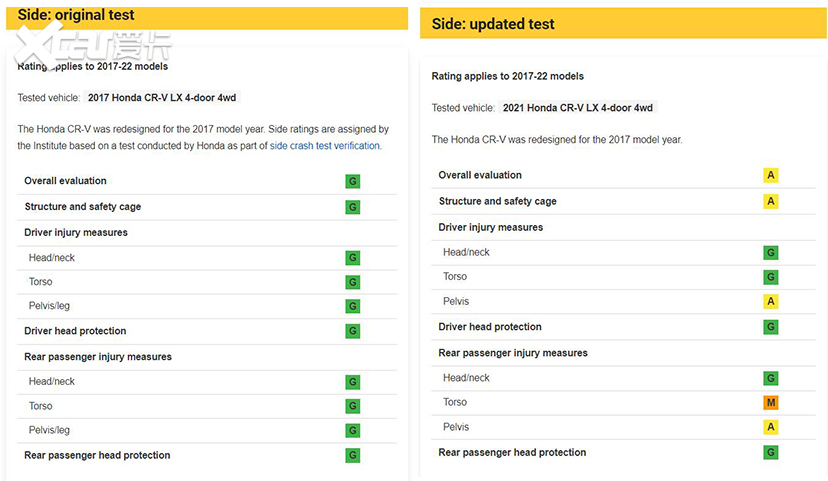
Task: Click 'Rating applies to 2017-22 models' in updated test
Action: point(507,76)
